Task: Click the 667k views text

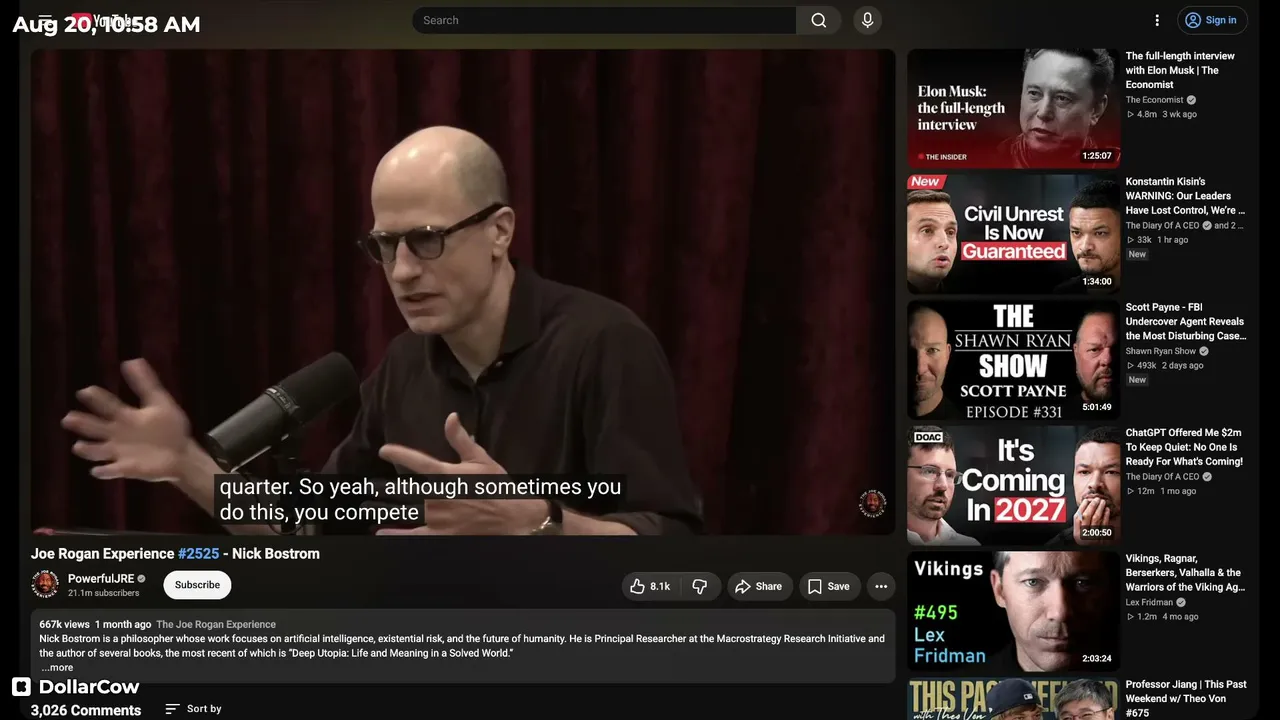Action: (x=64, y=625)
